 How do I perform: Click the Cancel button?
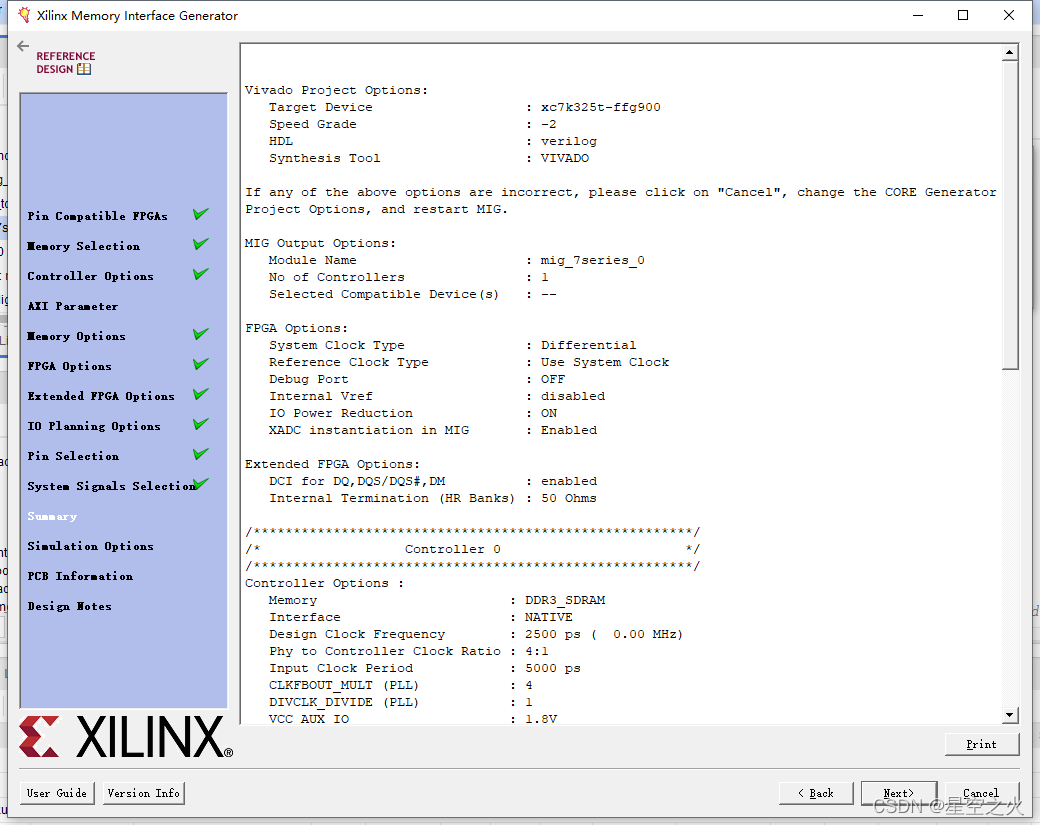[981, 793]
